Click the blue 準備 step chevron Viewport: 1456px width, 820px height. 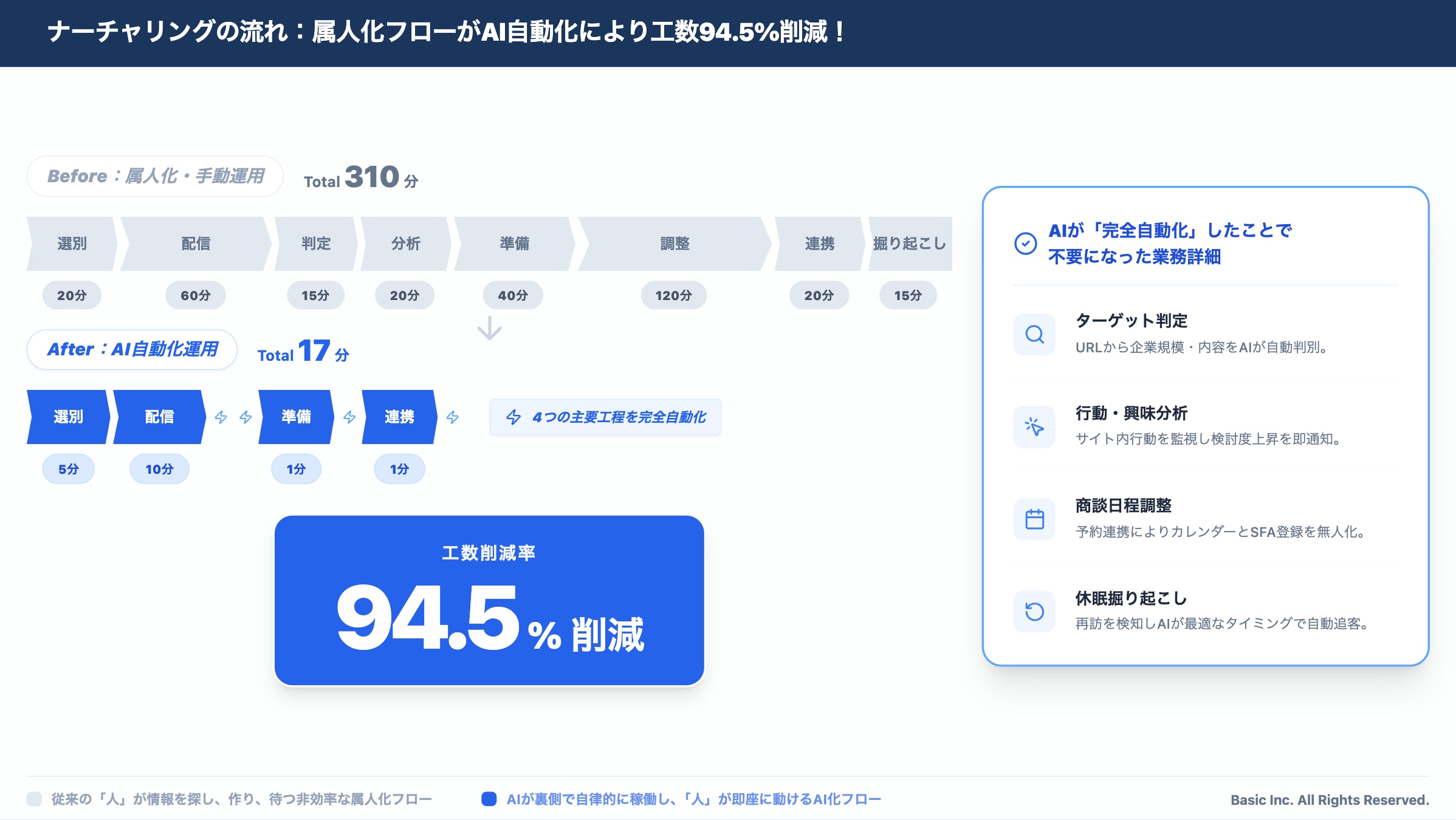pyautogui.click(x=296, y=417)
